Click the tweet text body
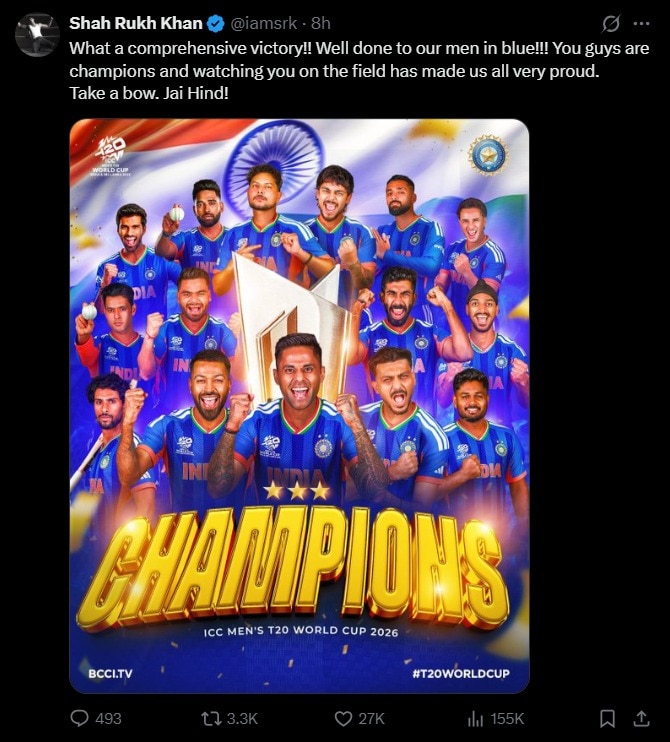The height and width of the screenshot is (742, 670). 359,71
